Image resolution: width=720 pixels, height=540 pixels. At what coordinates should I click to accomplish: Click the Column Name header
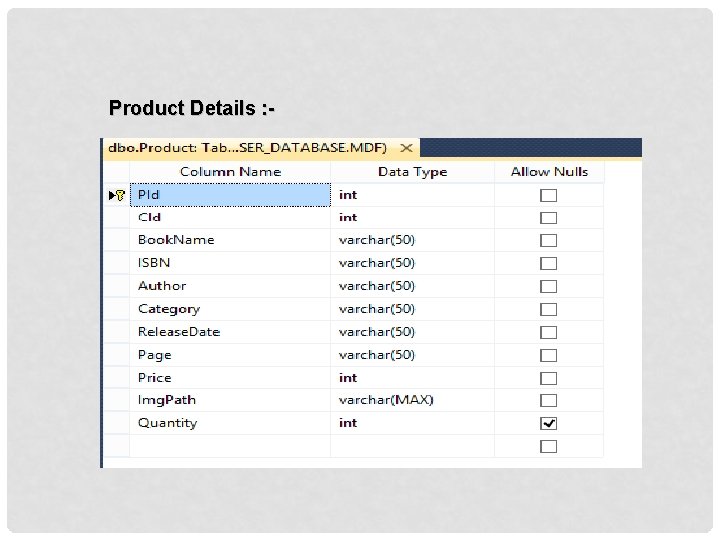230,172
